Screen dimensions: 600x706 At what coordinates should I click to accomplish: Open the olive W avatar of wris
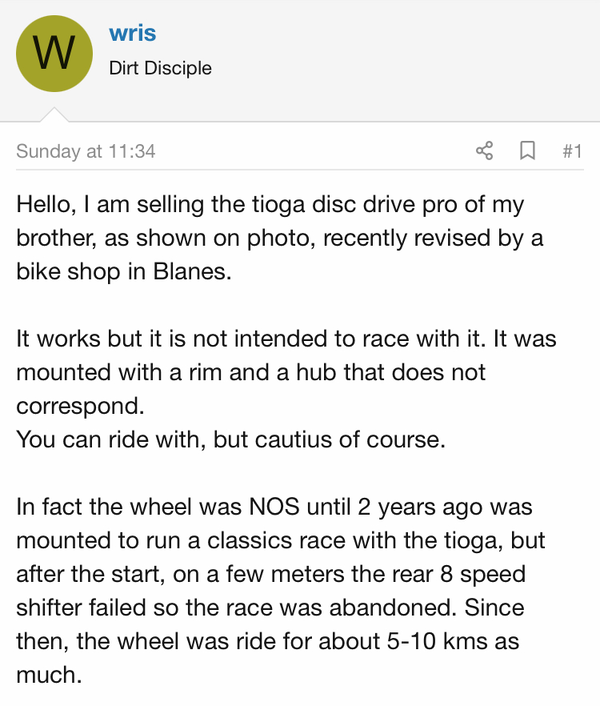[54, 54]
